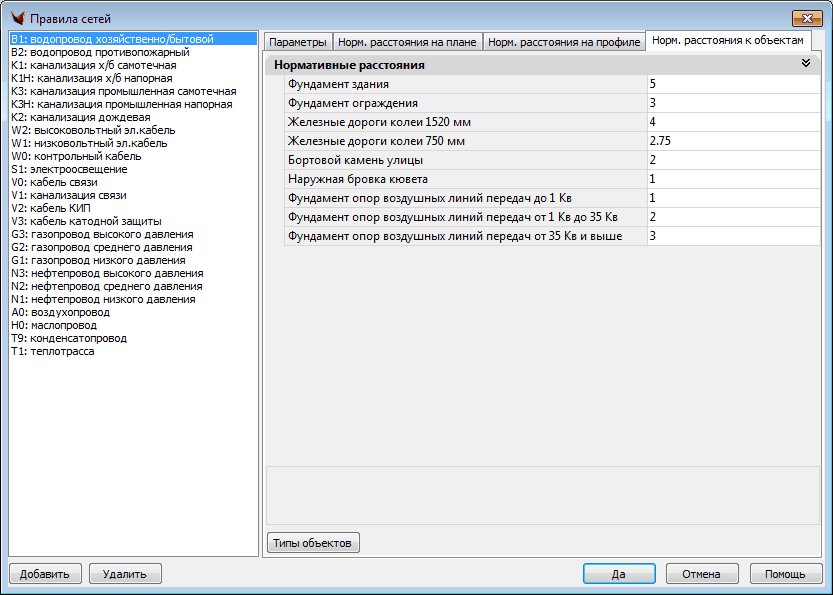Screen dimensions: 833x595
Task: Edit the Фундамент здания value field
Action: pyautogui.click(x=734, y=84)
